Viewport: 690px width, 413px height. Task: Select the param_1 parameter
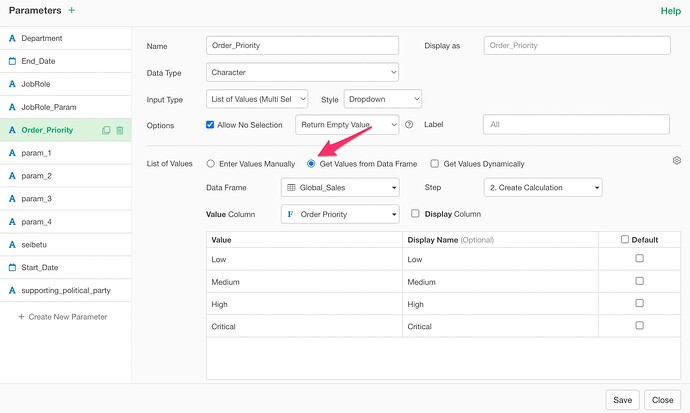tap(66, 153)
